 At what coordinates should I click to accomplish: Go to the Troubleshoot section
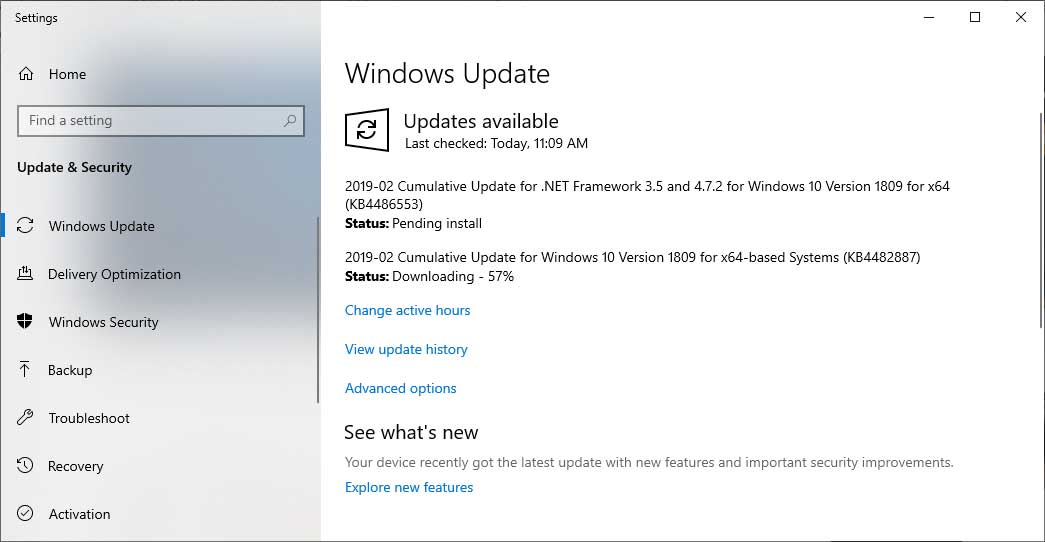point(89,418)
